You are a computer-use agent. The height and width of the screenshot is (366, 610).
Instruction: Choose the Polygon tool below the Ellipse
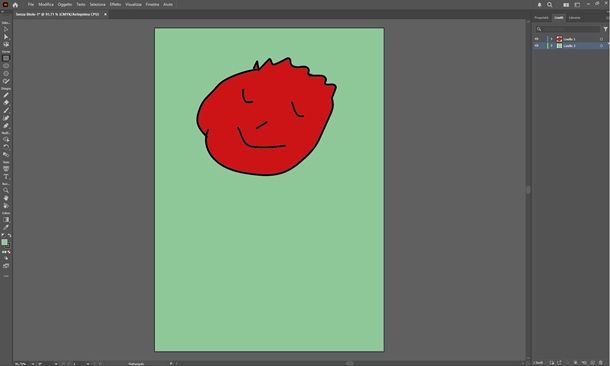(6, 74)
